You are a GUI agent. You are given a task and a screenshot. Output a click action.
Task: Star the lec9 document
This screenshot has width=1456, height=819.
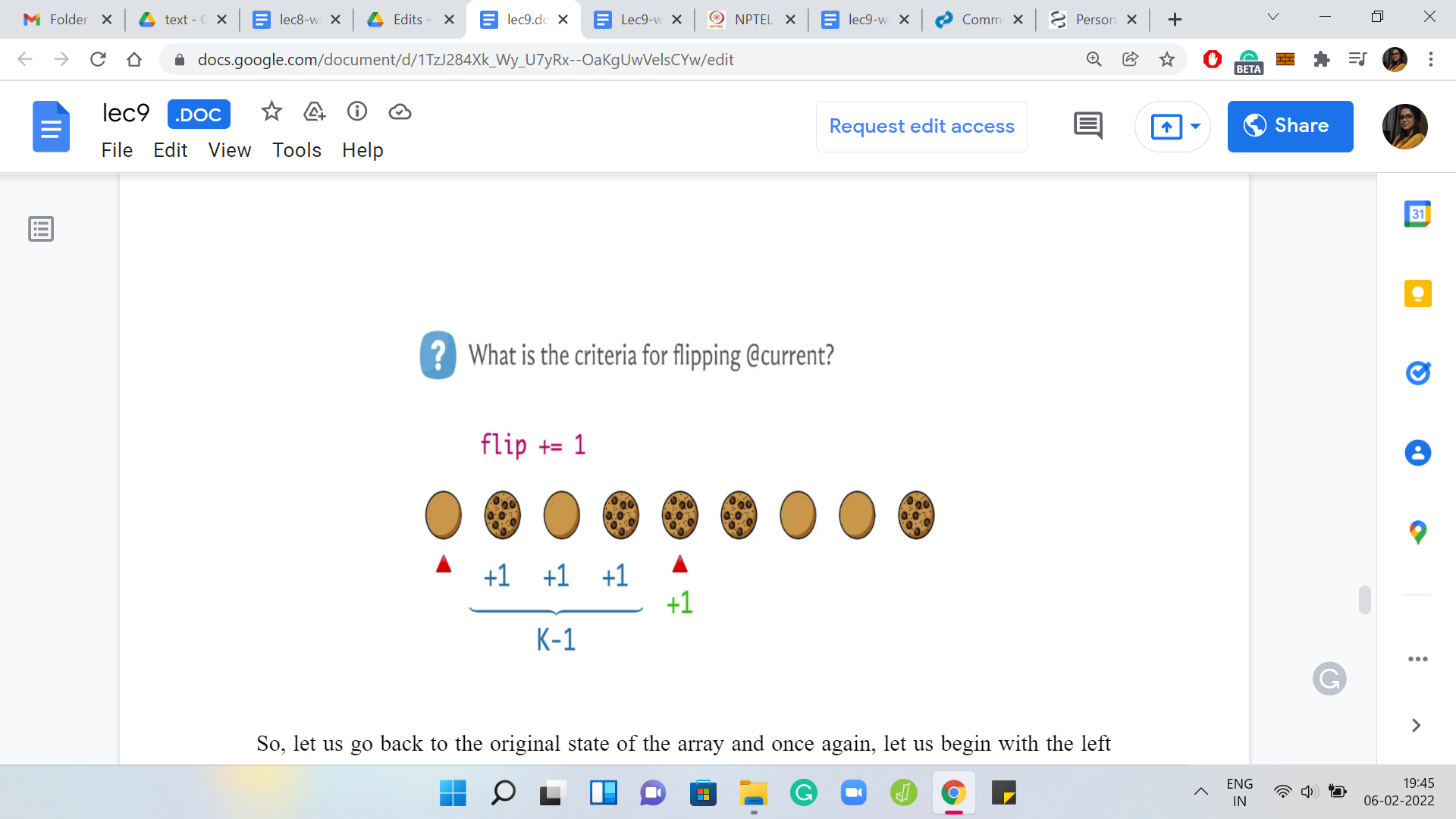271,112
